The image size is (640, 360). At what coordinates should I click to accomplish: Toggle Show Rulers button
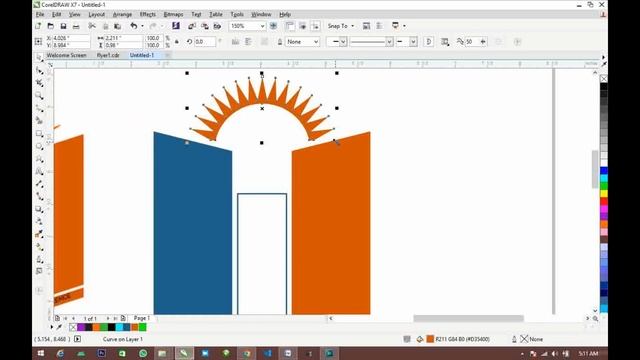290,26
